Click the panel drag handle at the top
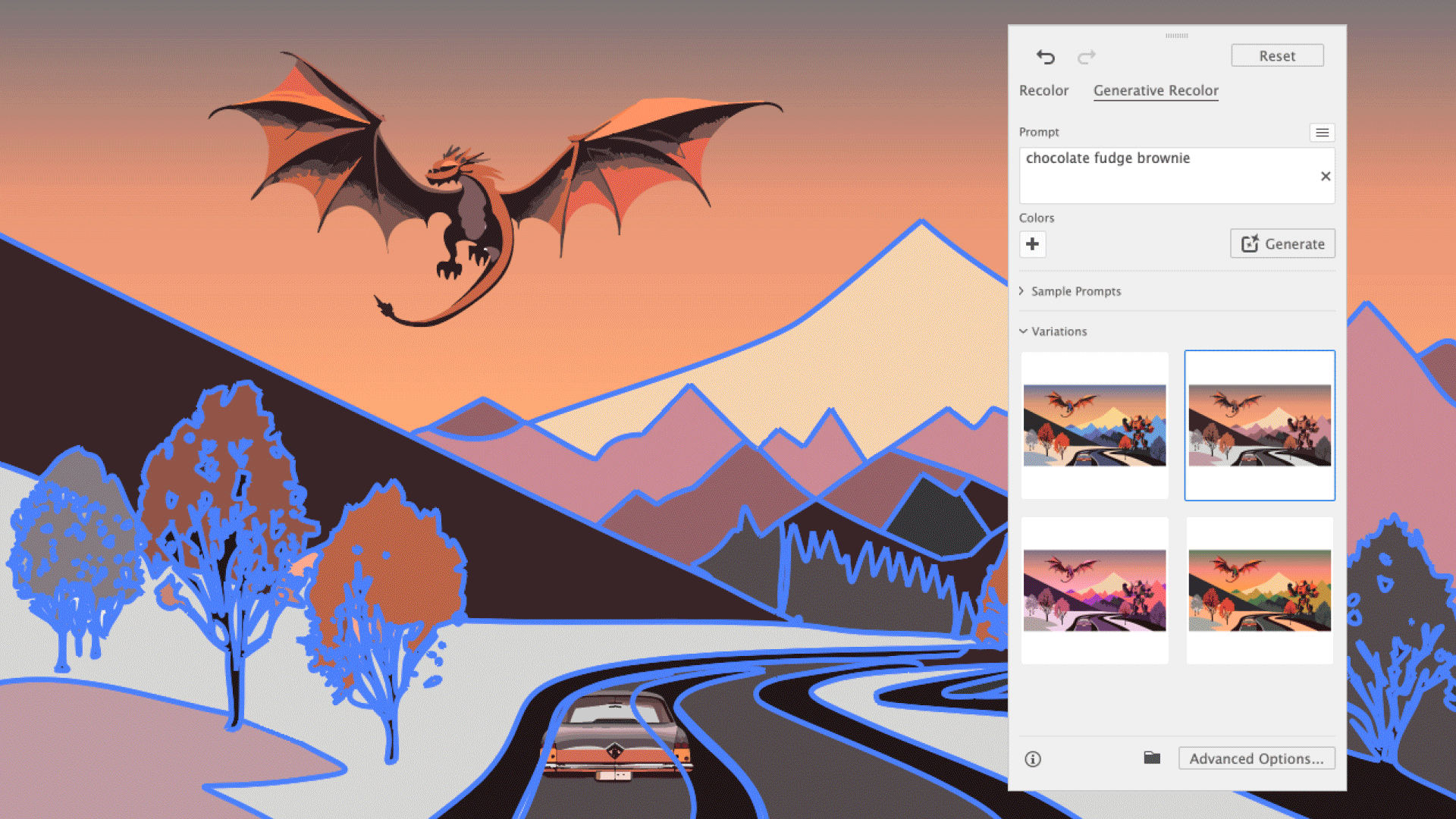Image resolution: width=1456 pixels, height=819 pixels. coord(1177,35)
